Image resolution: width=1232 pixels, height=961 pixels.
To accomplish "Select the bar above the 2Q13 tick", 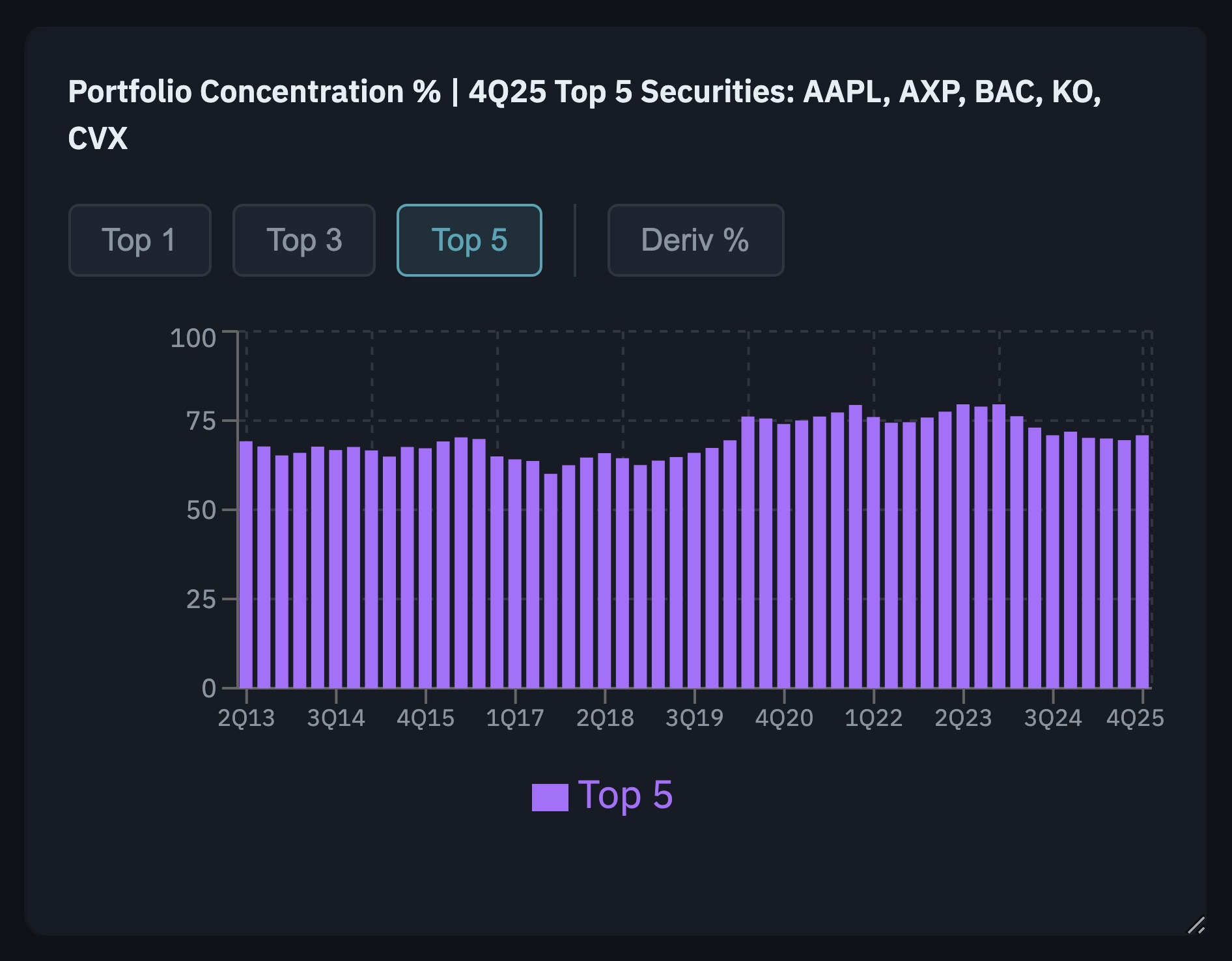I will pos(246,564).
